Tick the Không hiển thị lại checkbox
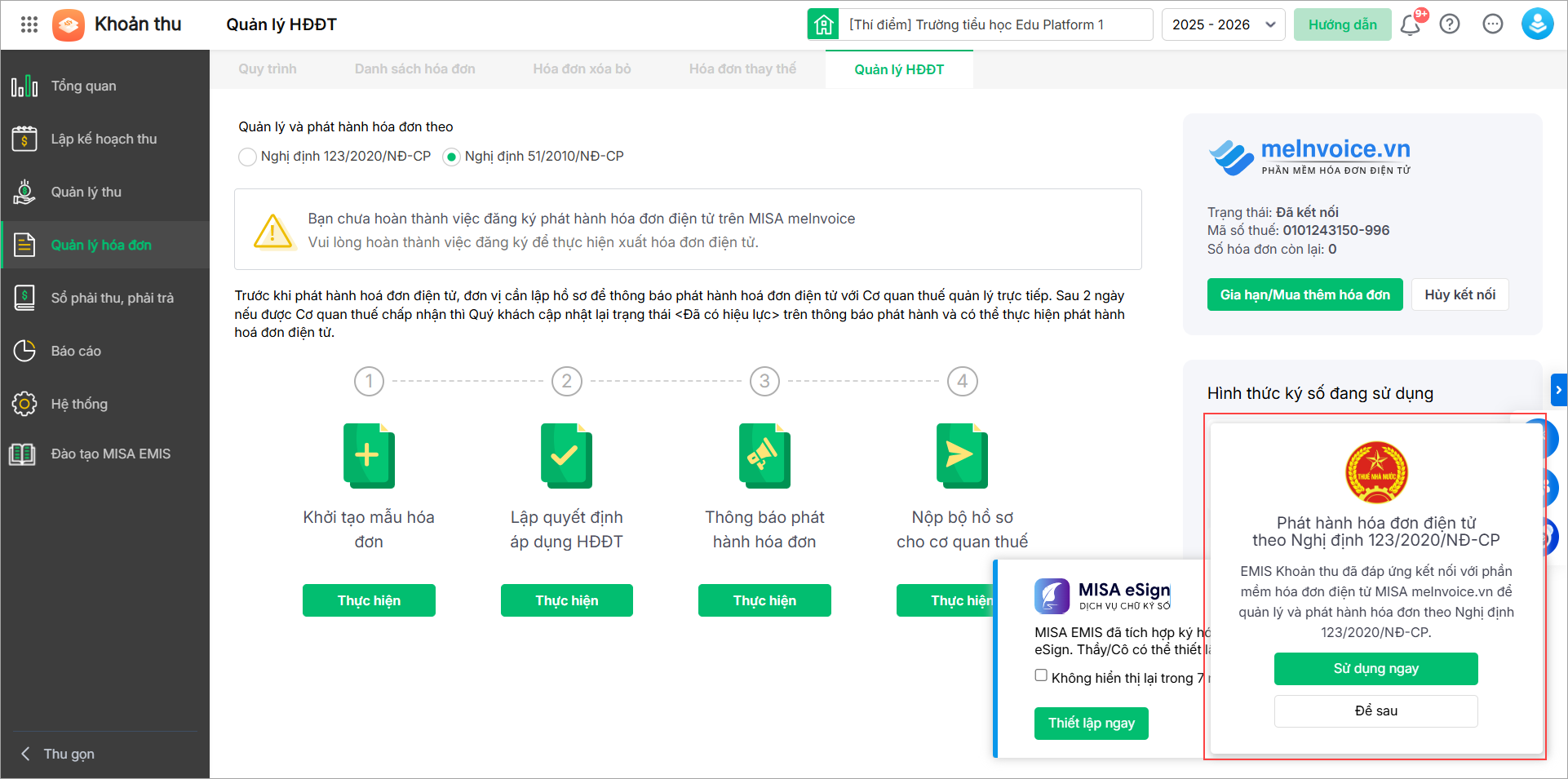The image size is (1568, 779). tap(1041, 675)
